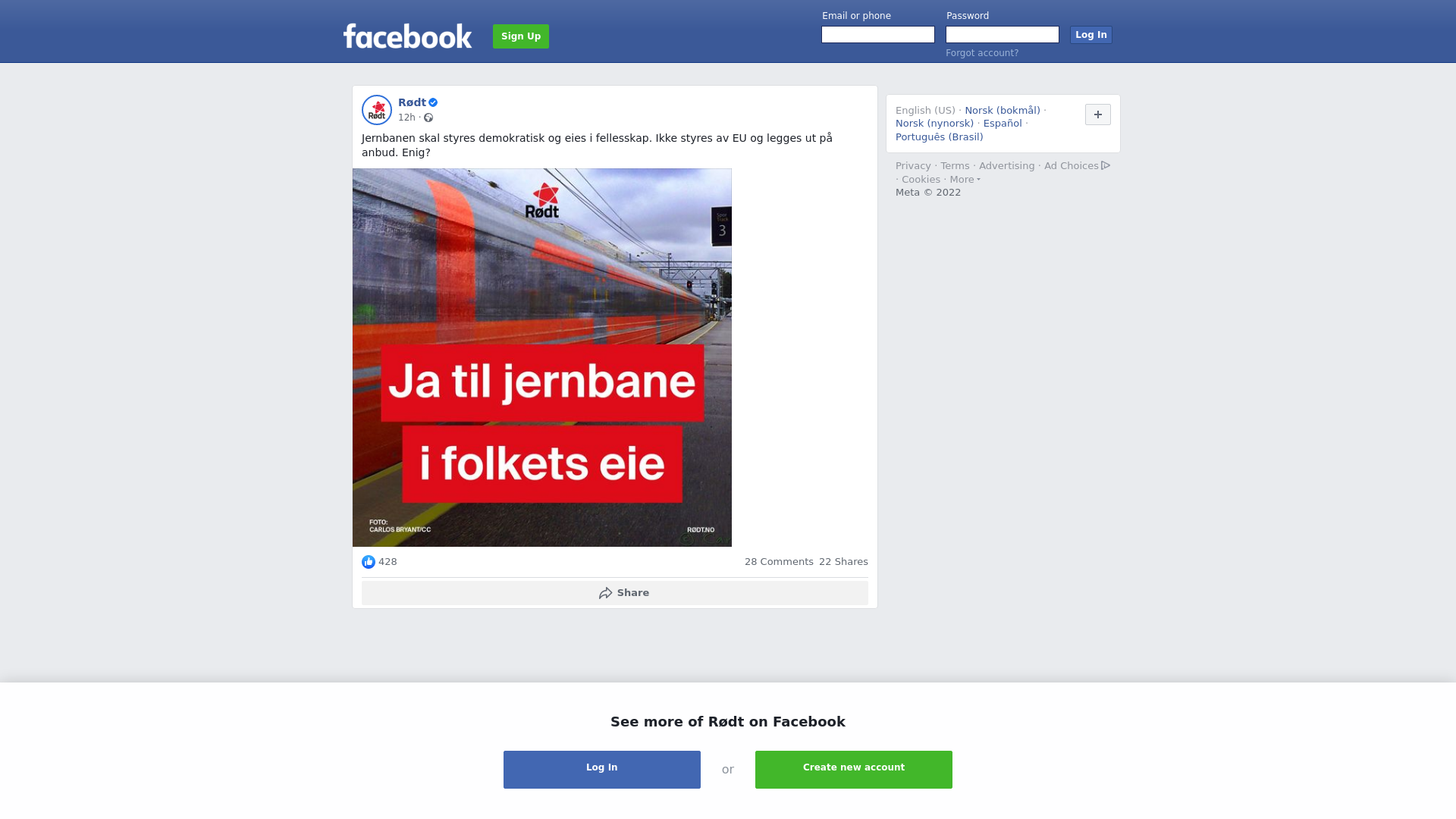Click the verified badge next to Rødt
This screenshot has height=819, width=1456.
(433, 102)
